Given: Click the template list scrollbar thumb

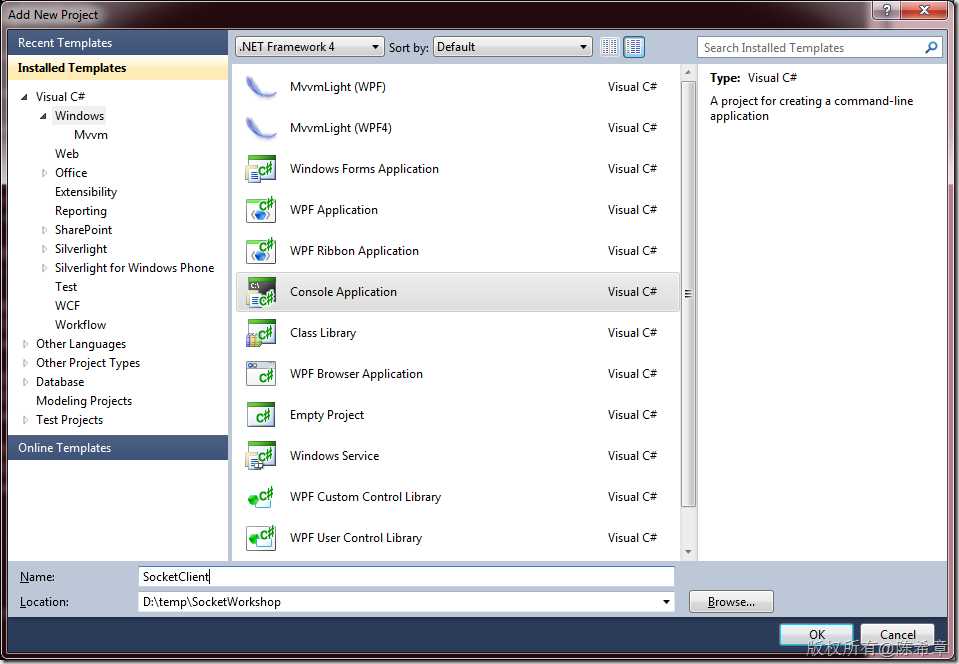Looking at the screenshot, I should point(688,293).
